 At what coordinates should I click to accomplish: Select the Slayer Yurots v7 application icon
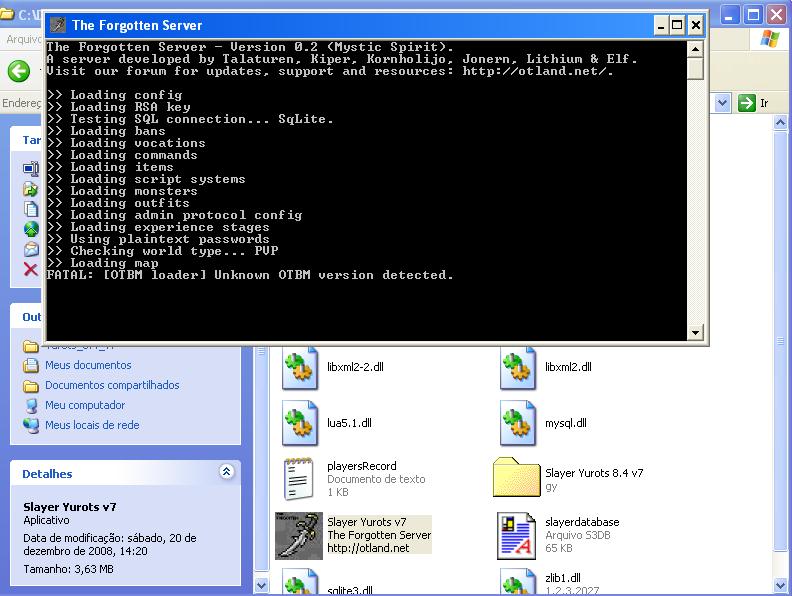coord(299,535)
